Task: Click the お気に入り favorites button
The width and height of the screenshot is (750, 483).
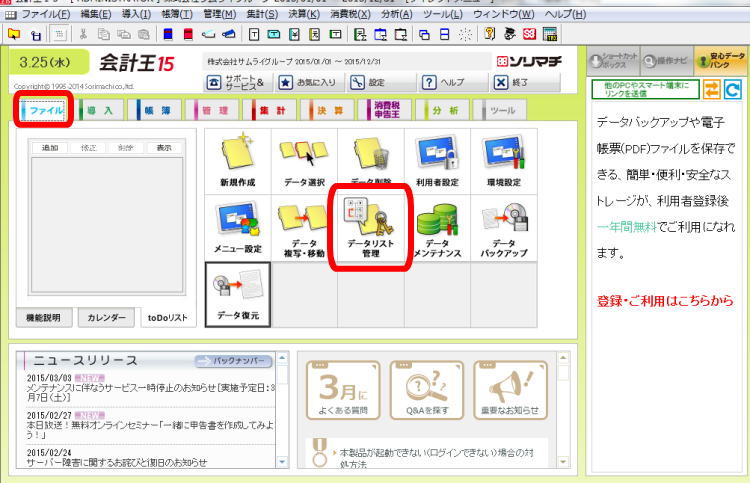Action: 309,83
